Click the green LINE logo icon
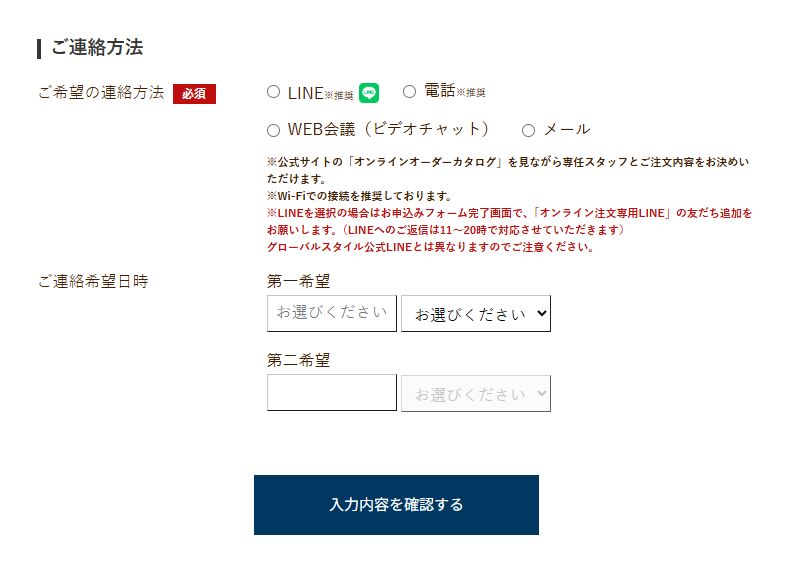 pyautogui.click(x=369, y=93)
